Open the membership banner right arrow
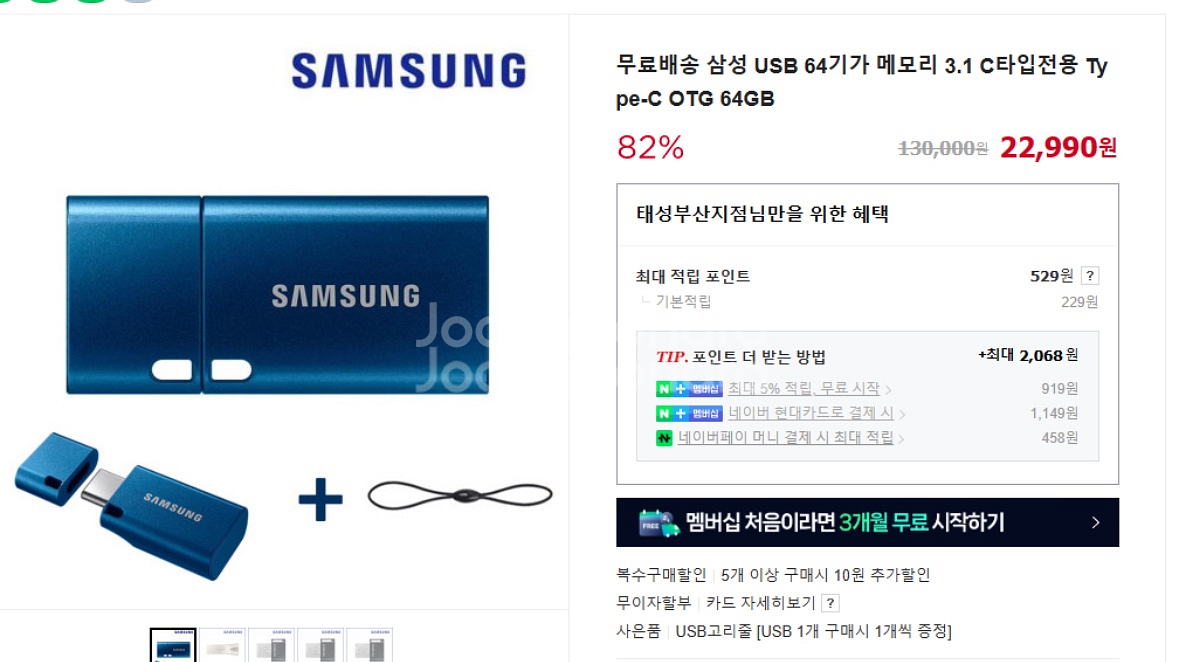Image resolution: width=1179 pixels, height=662 pixels. pos(1096,522)
